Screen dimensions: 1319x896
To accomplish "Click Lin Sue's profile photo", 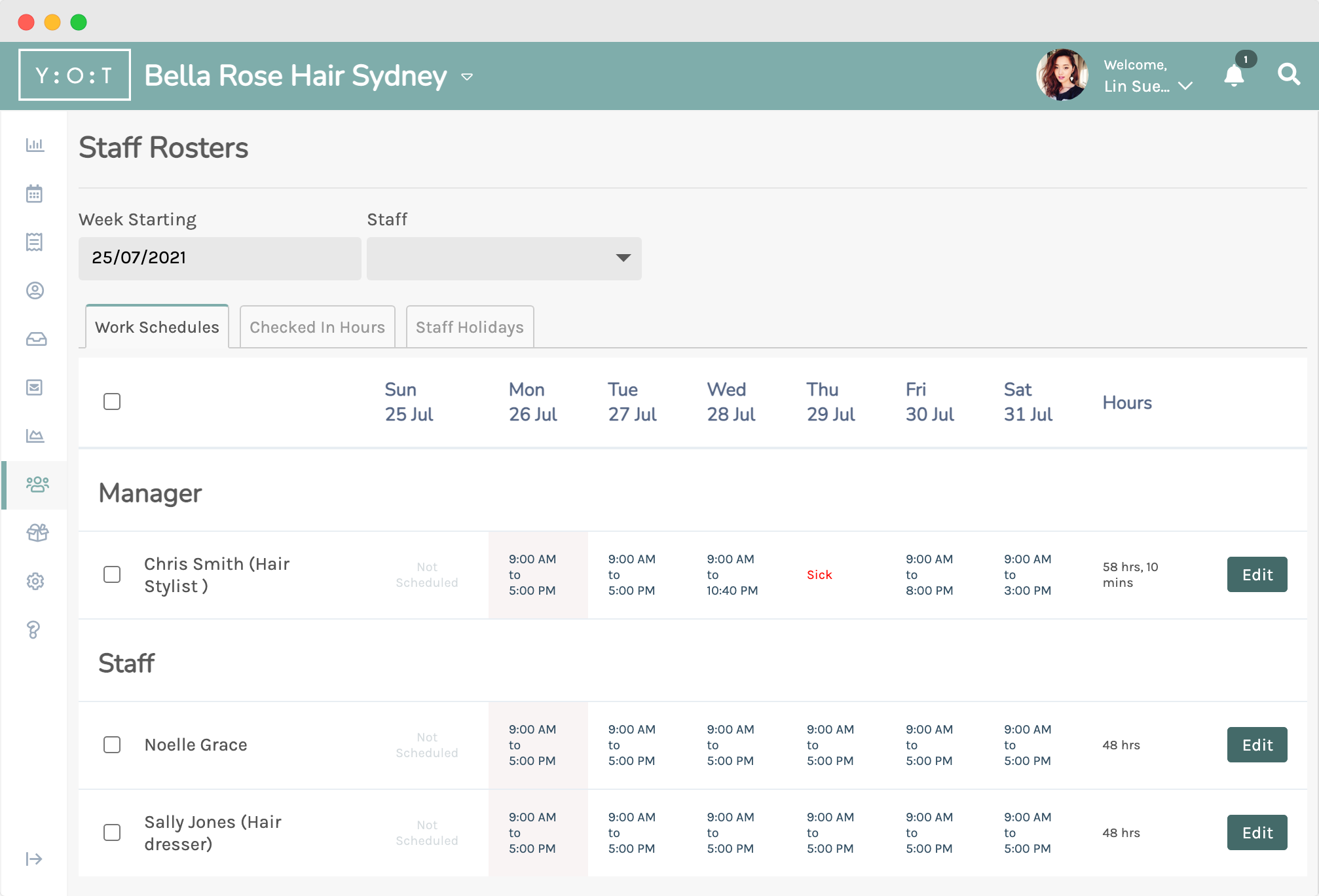I will (1062, 75).
